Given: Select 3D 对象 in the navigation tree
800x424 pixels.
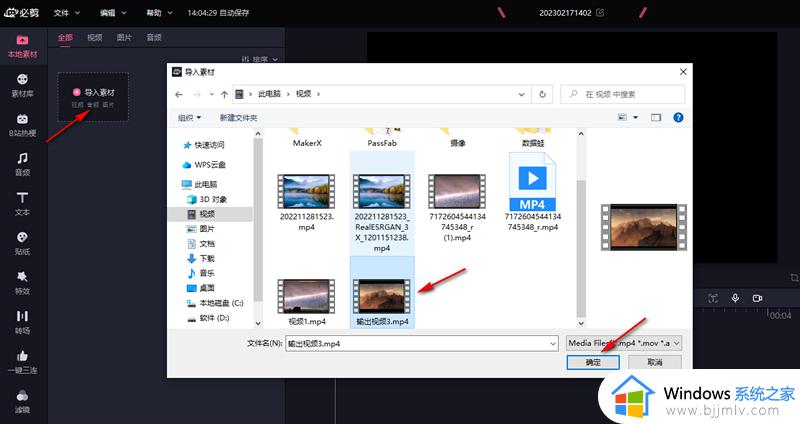Looking at the screenshot, I should (x=207, y=199).
